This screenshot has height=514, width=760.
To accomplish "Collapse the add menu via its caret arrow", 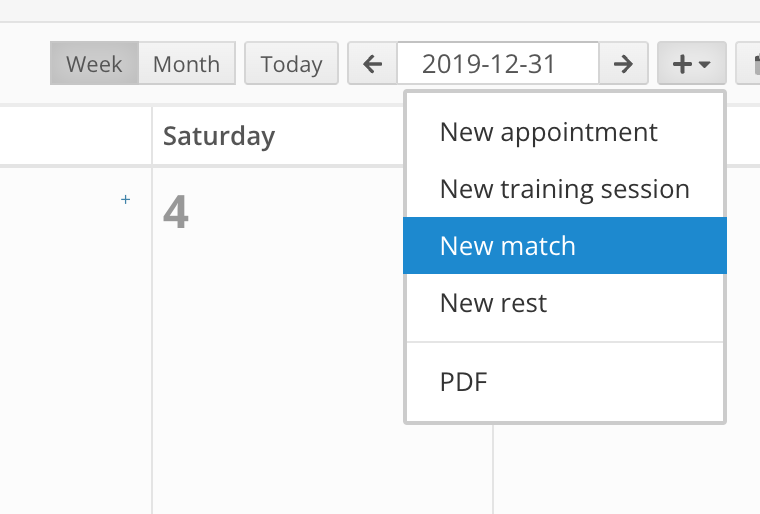I will tap(704, 64).
